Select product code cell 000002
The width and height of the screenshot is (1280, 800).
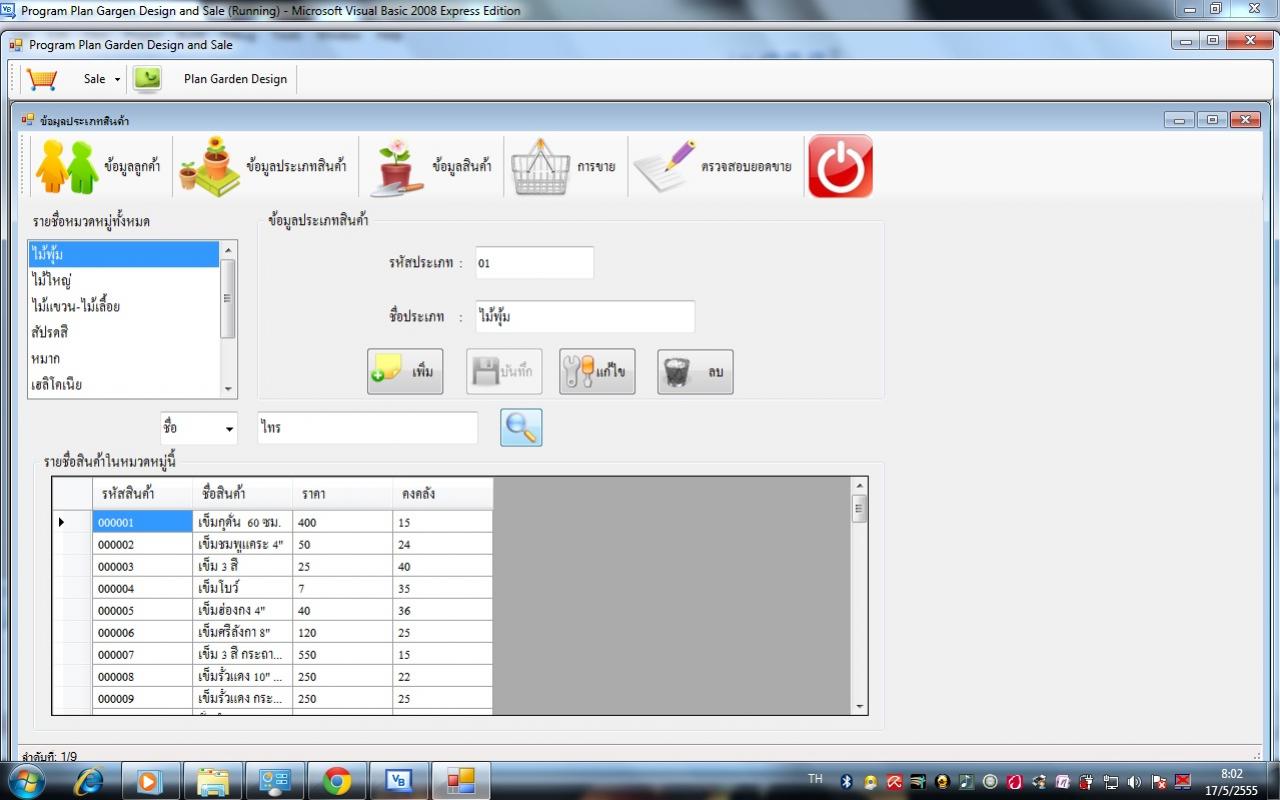(142, 544)
